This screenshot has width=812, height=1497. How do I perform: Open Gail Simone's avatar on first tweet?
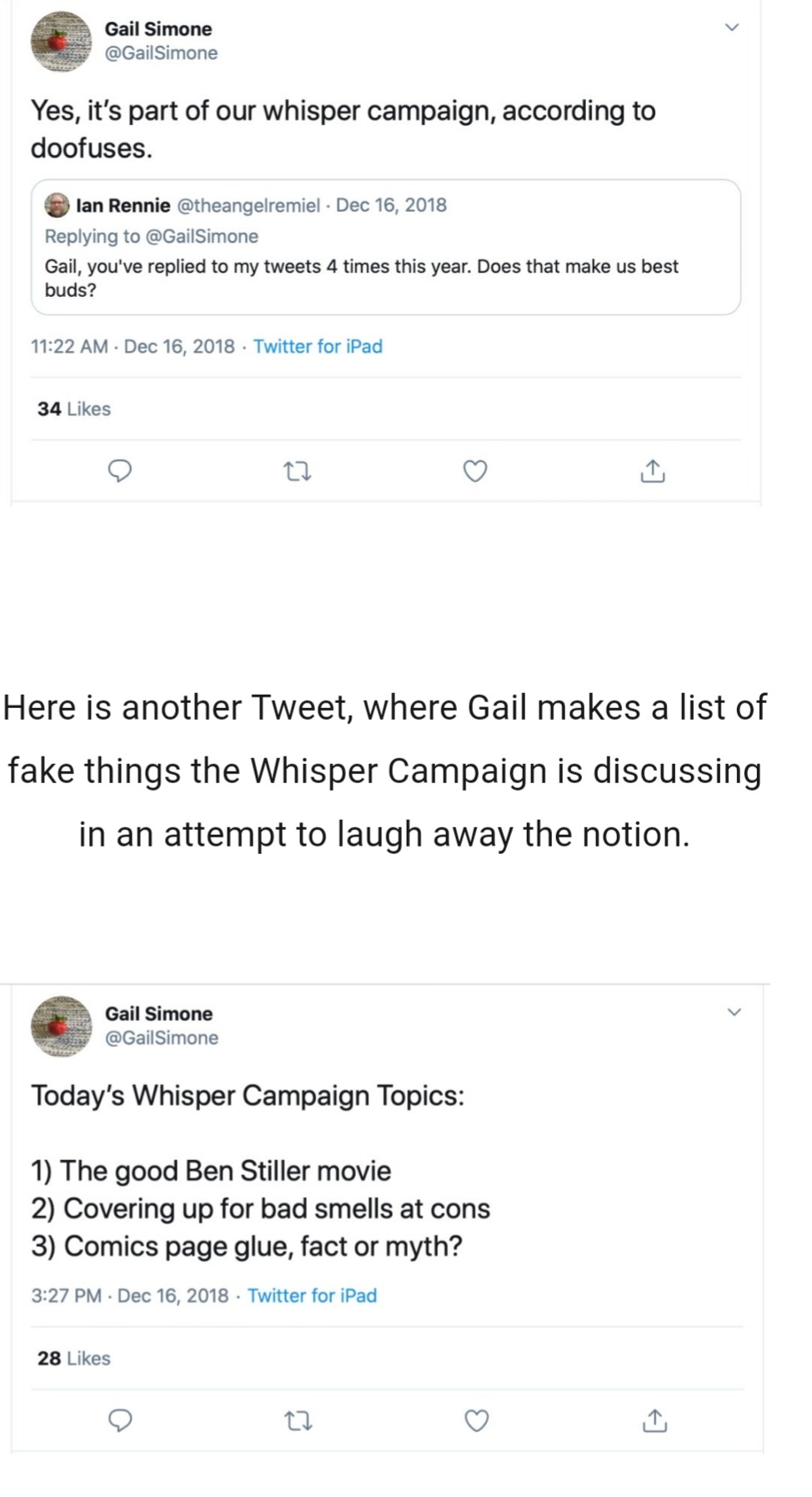pyautogui.click(x=61, y=41)
